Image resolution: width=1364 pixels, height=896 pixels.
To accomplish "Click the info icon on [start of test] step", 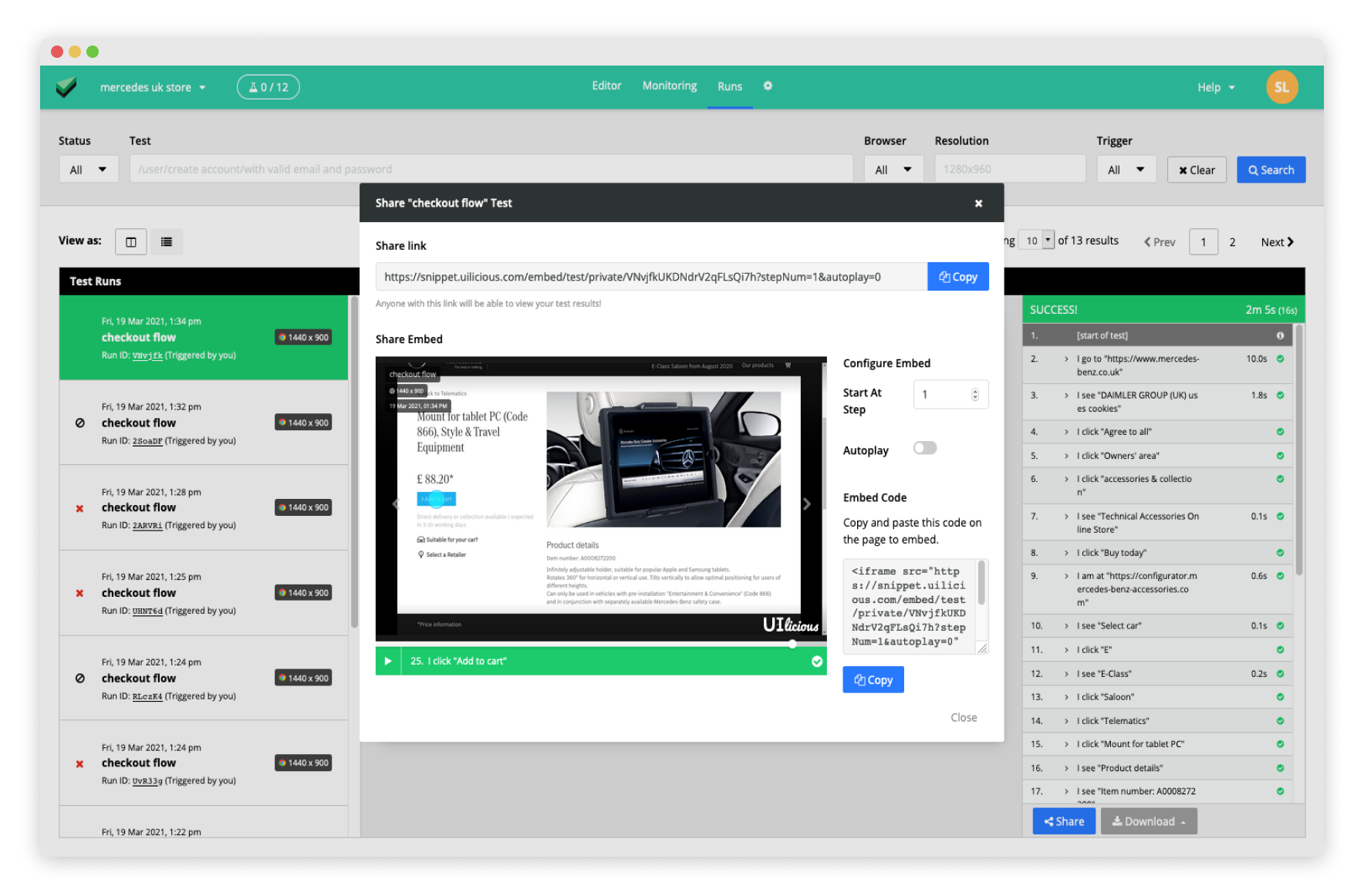I will [x=1280, y=335].
